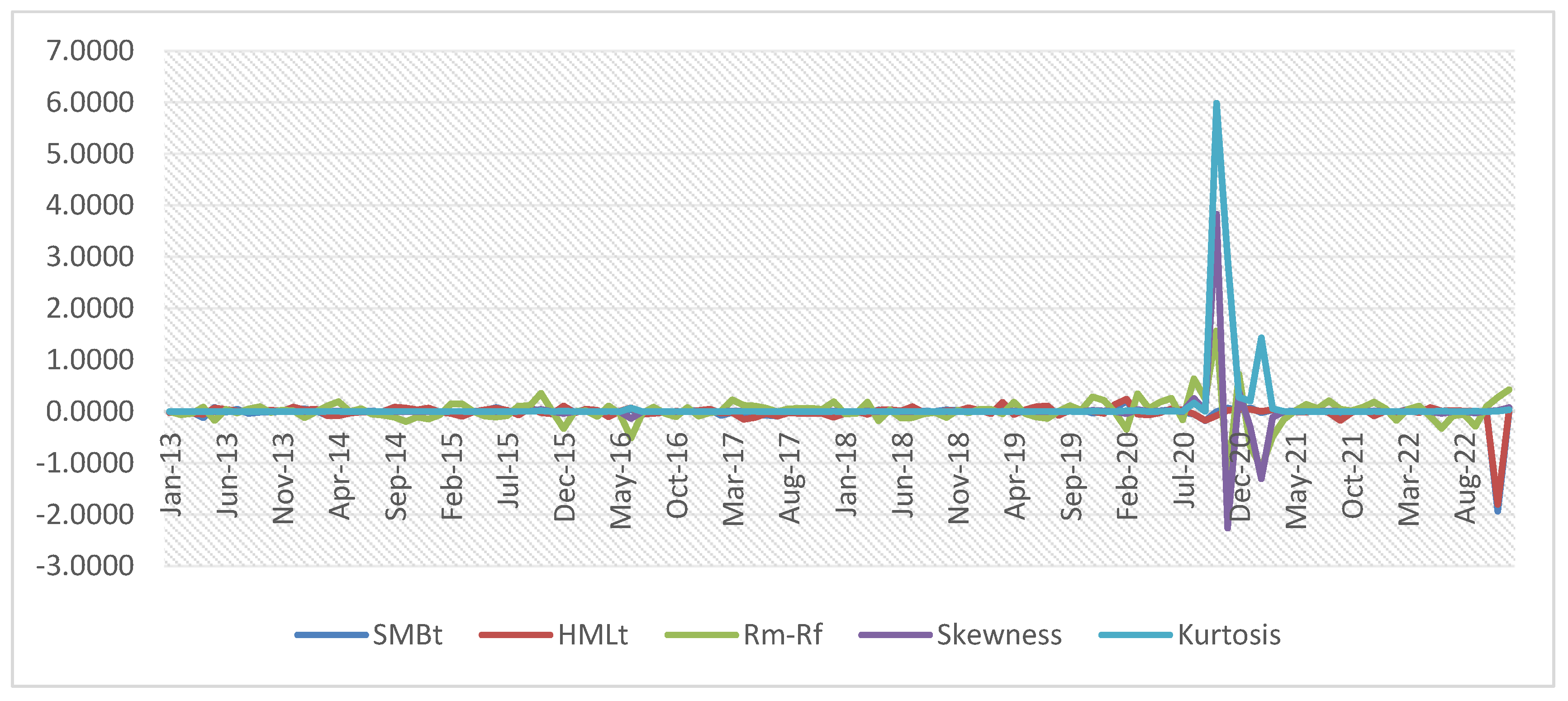
Task: Click the purple Skewness legend line swatch
Action: pos(895,635)
